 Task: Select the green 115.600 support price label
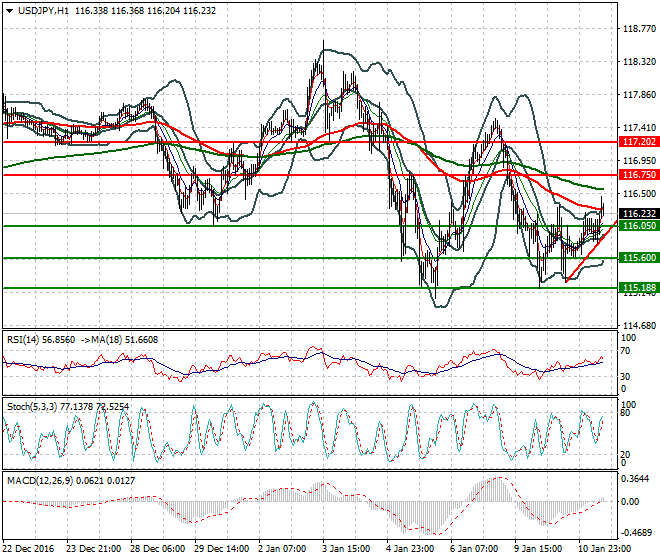coord(639,258)
